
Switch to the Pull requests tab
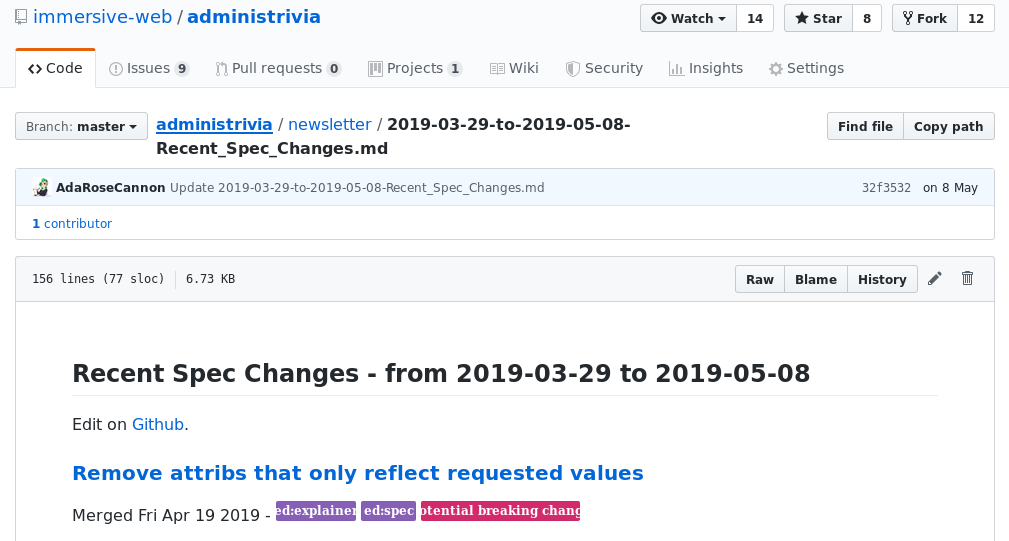pos(277,68)
